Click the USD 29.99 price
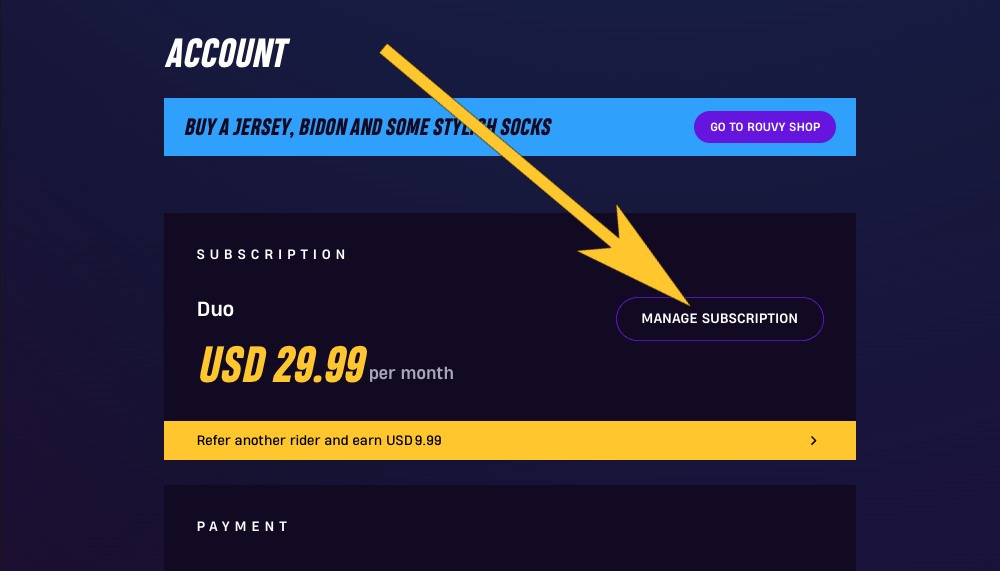The width and height of the screenshot is (1000, 571). coord(283,364)
